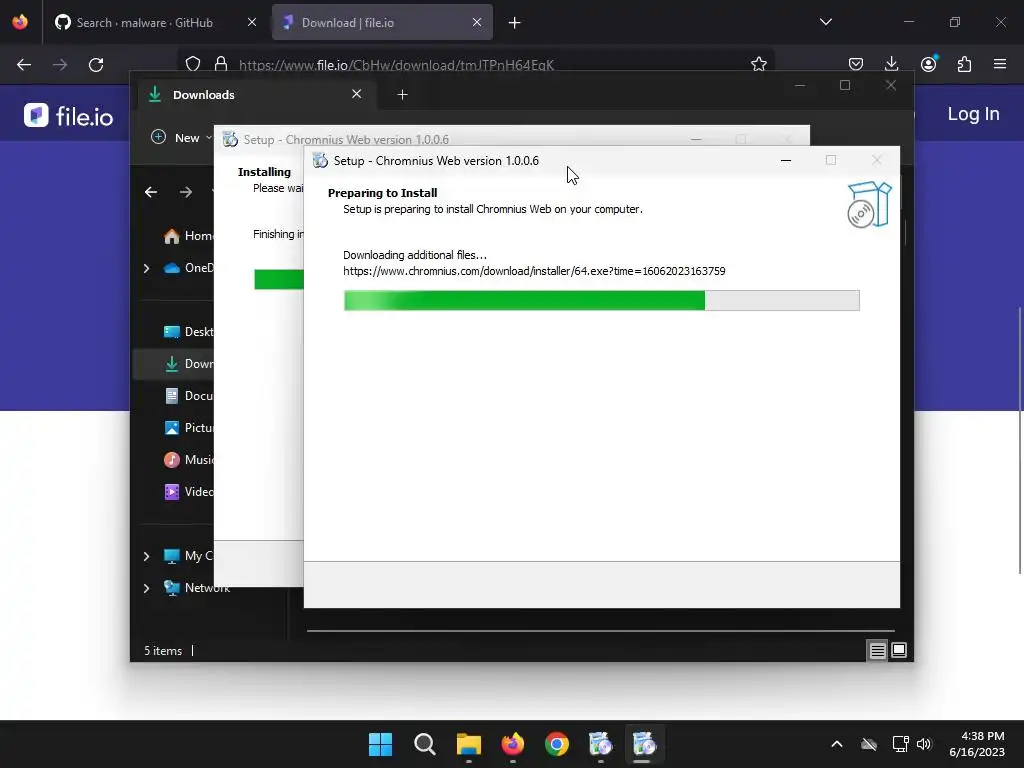
Task: Open the Windows Start menu
Action: click(x=380, y=744)
